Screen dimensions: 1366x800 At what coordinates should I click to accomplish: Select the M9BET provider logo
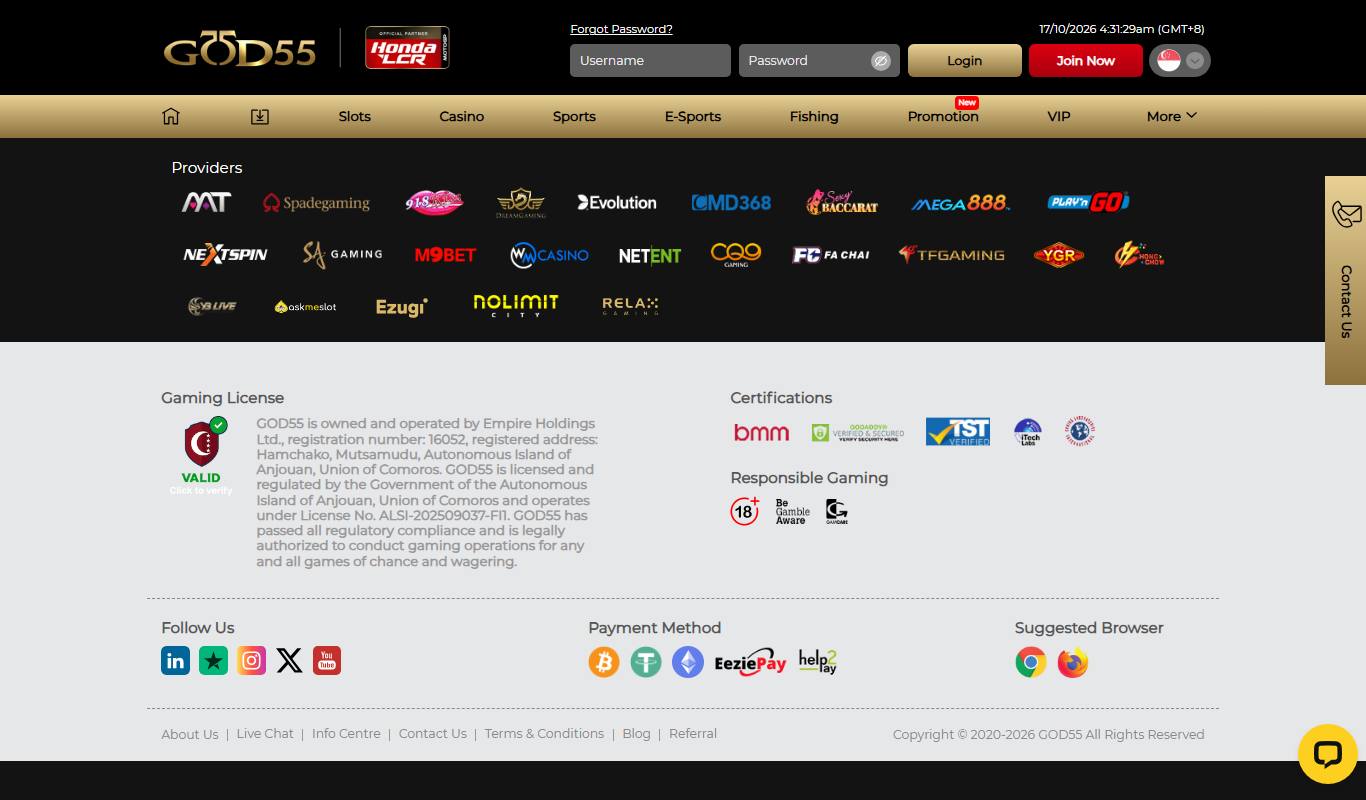[445, 255]
